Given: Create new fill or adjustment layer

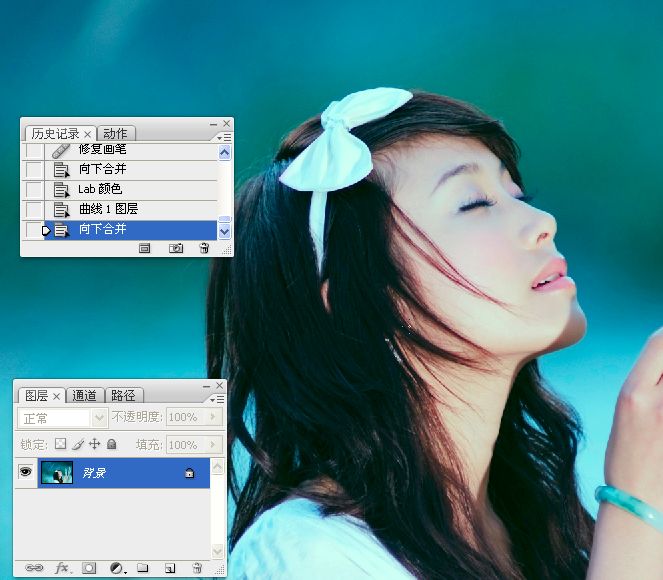Looking at the screenshot, I should 116,568.
